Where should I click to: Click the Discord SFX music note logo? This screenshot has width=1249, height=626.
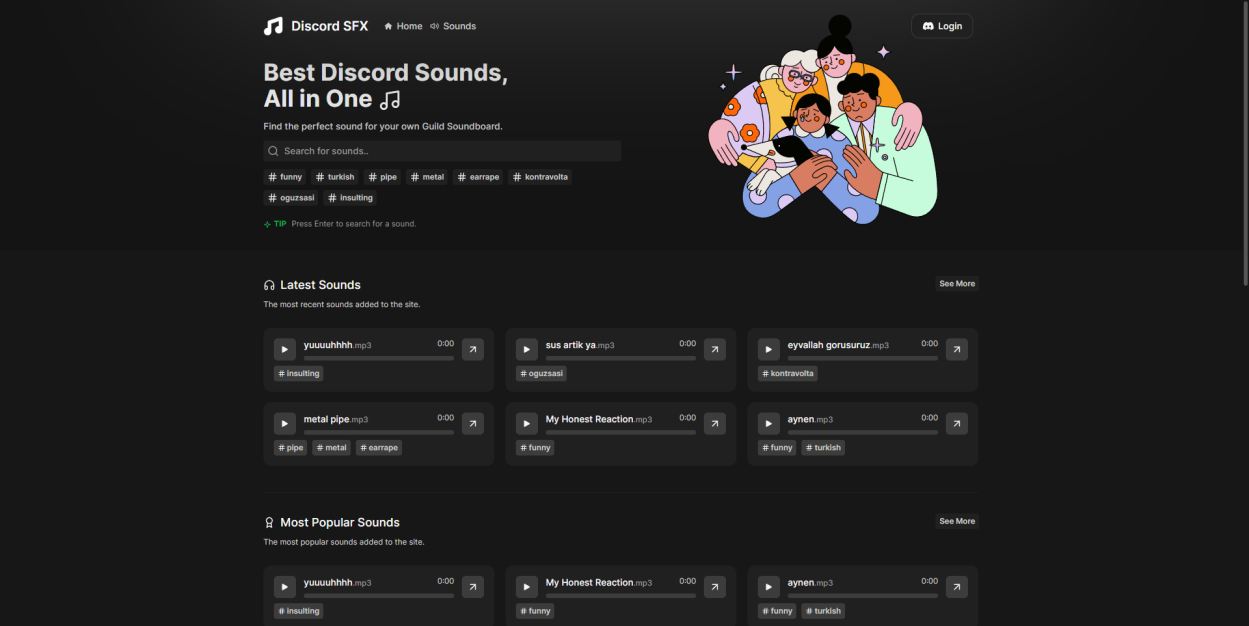tap(273, 26)
